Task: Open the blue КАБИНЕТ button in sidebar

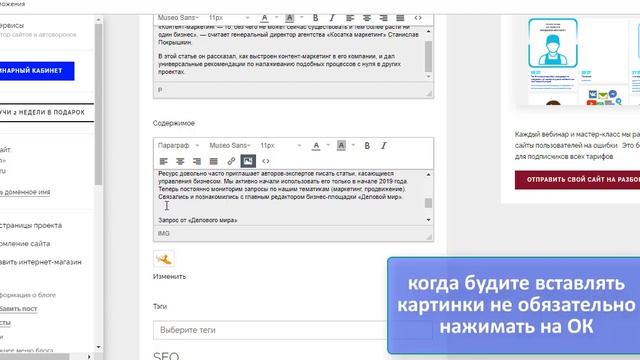Action: (37, 71)
